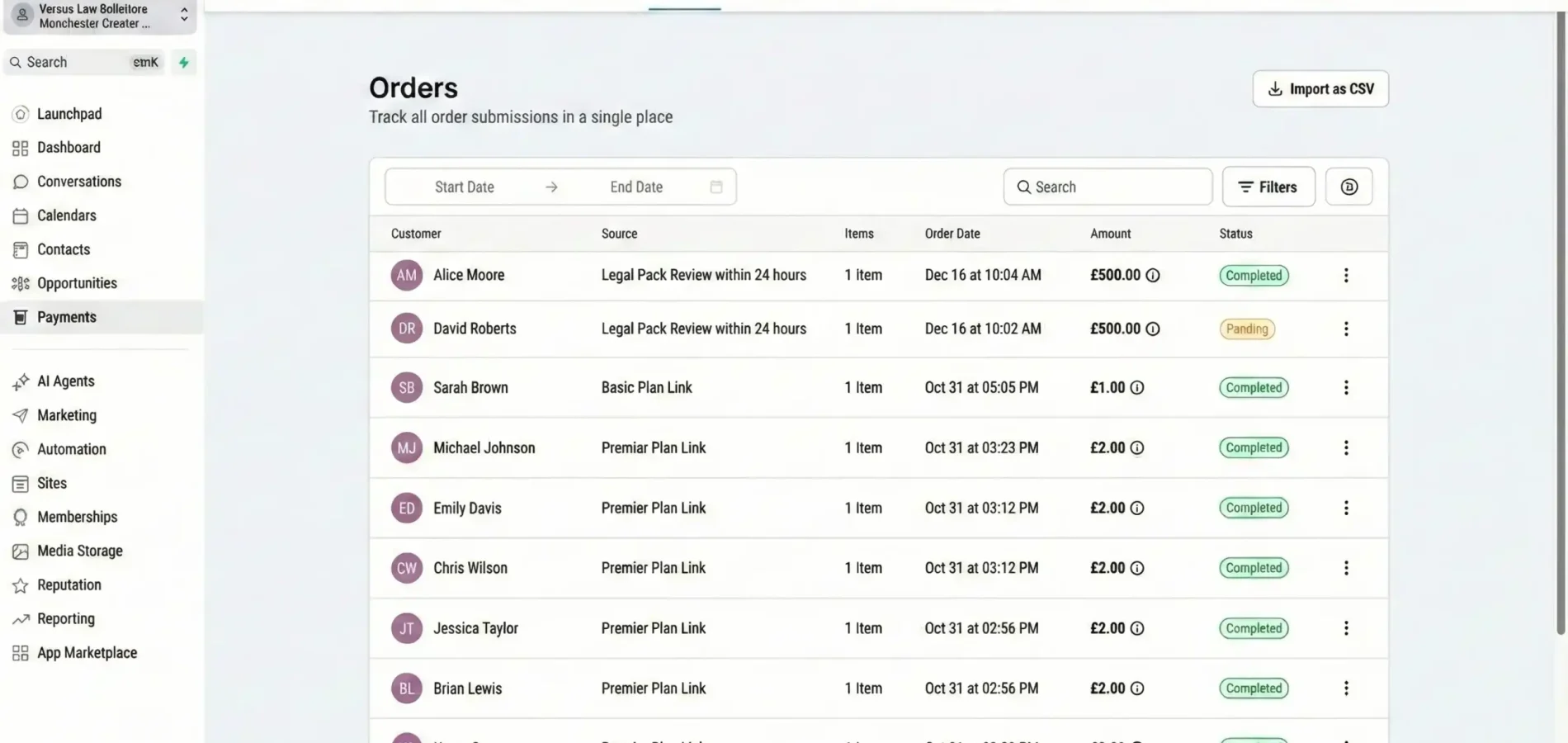Click the Import as CSV button
Viewport: 1568px width, 743px height.
point(1320,88)
